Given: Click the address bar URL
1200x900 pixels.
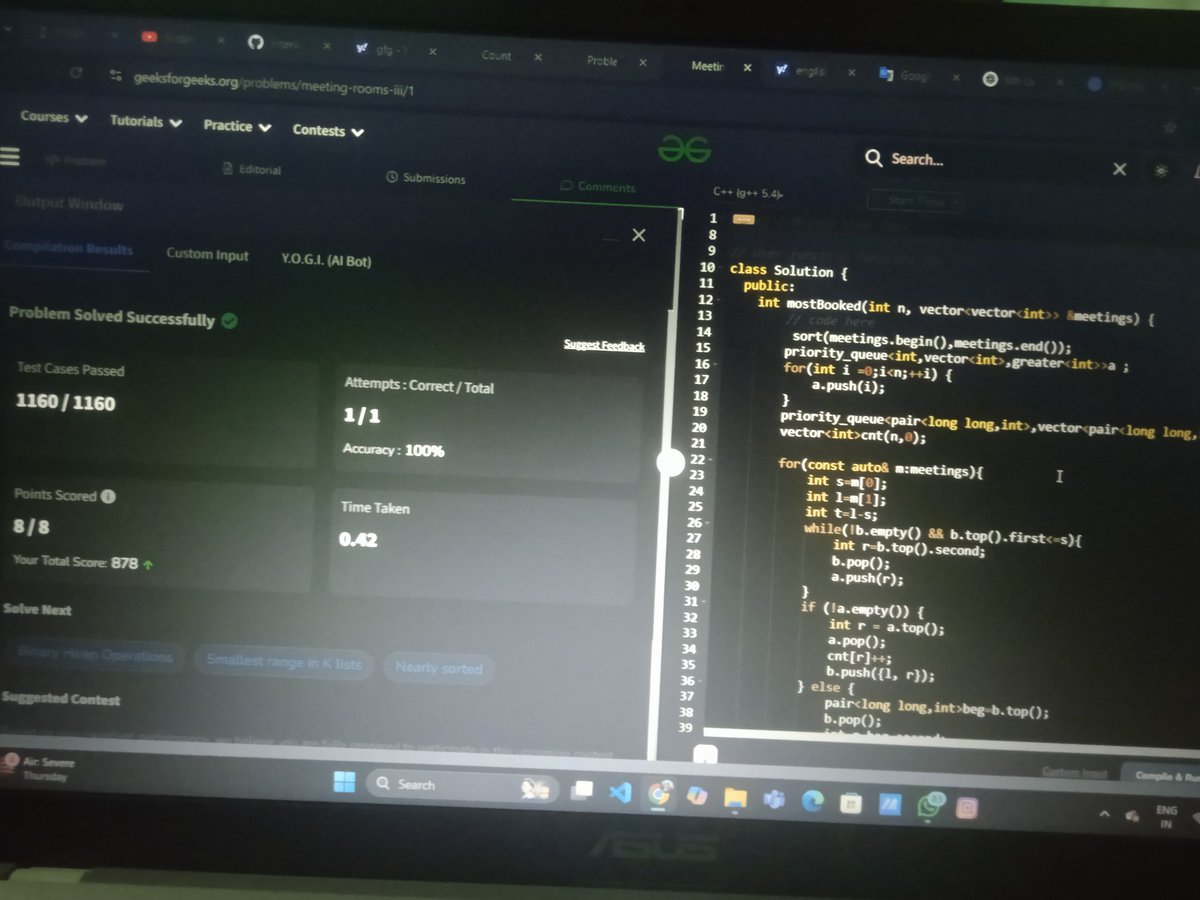Looking at the screenshot, I should (274, 84).
